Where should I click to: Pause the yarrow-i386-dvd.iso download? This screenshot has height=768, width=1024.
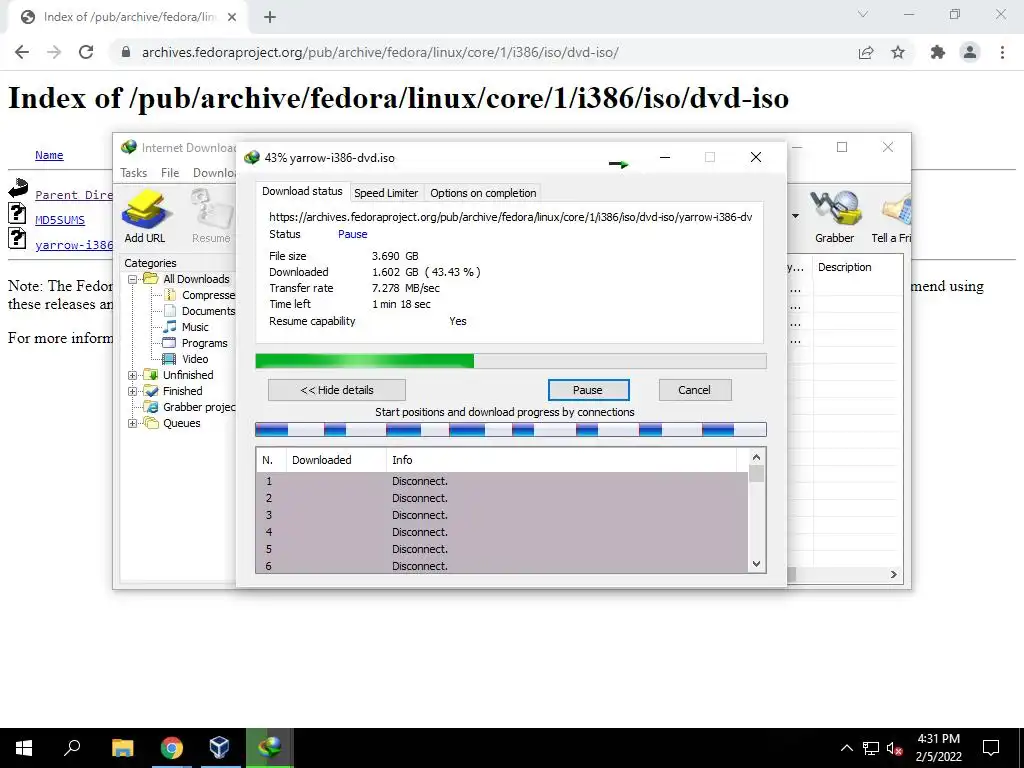[x=588, y=390]
